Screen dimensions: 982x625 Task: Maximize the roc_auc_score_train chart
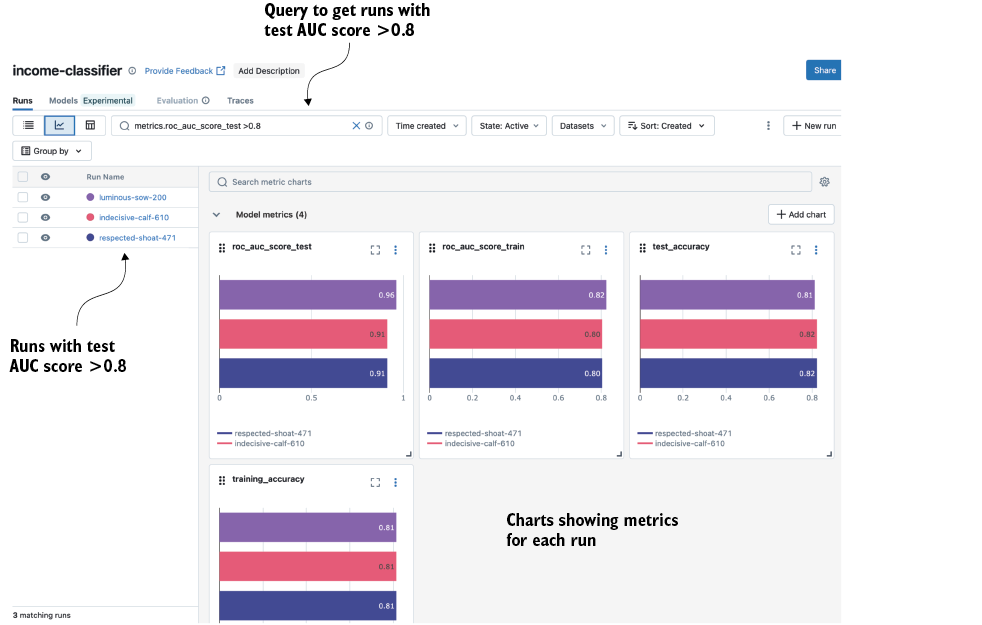click(586, 250)
